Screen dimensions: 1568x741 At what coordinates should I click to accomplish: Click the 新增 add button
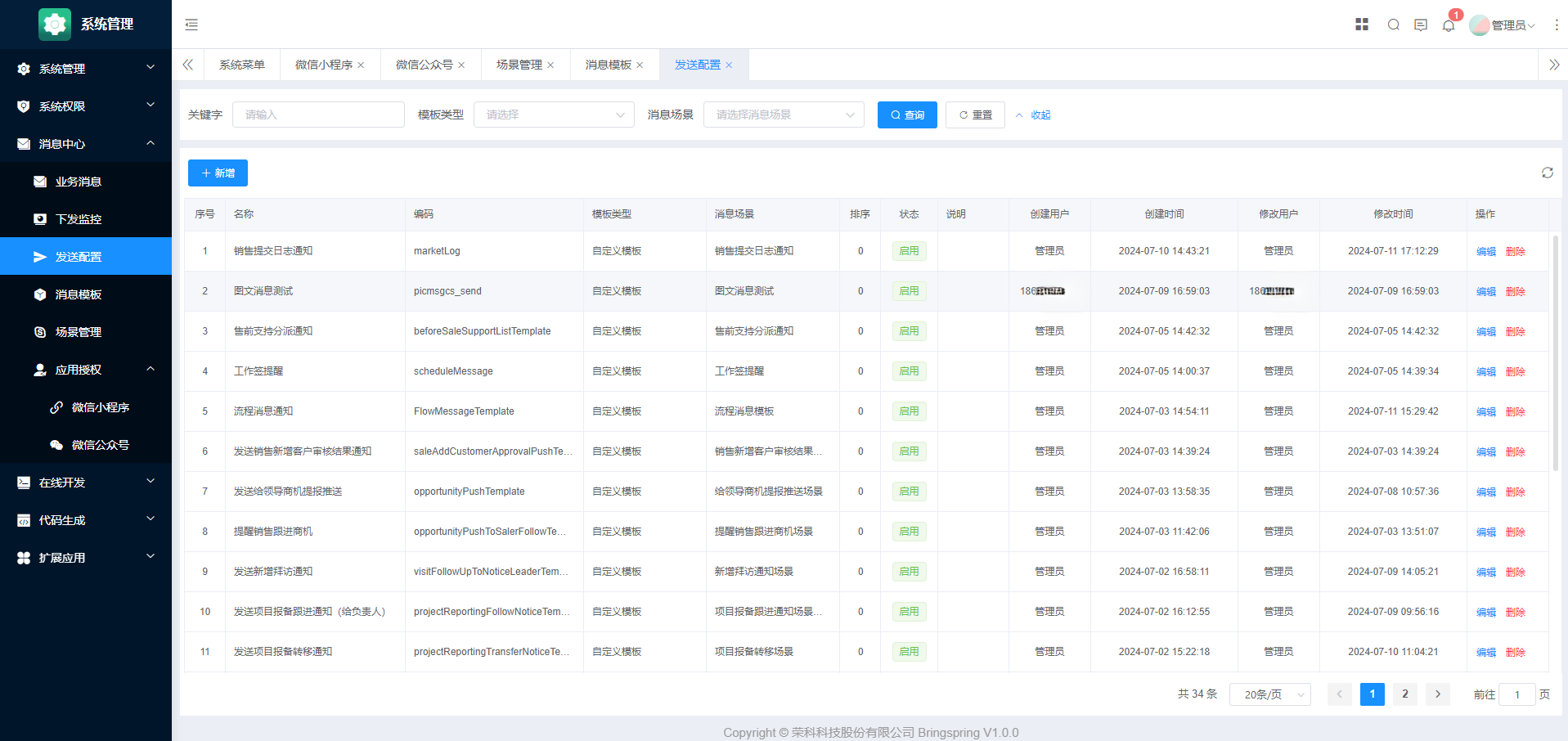218,173
